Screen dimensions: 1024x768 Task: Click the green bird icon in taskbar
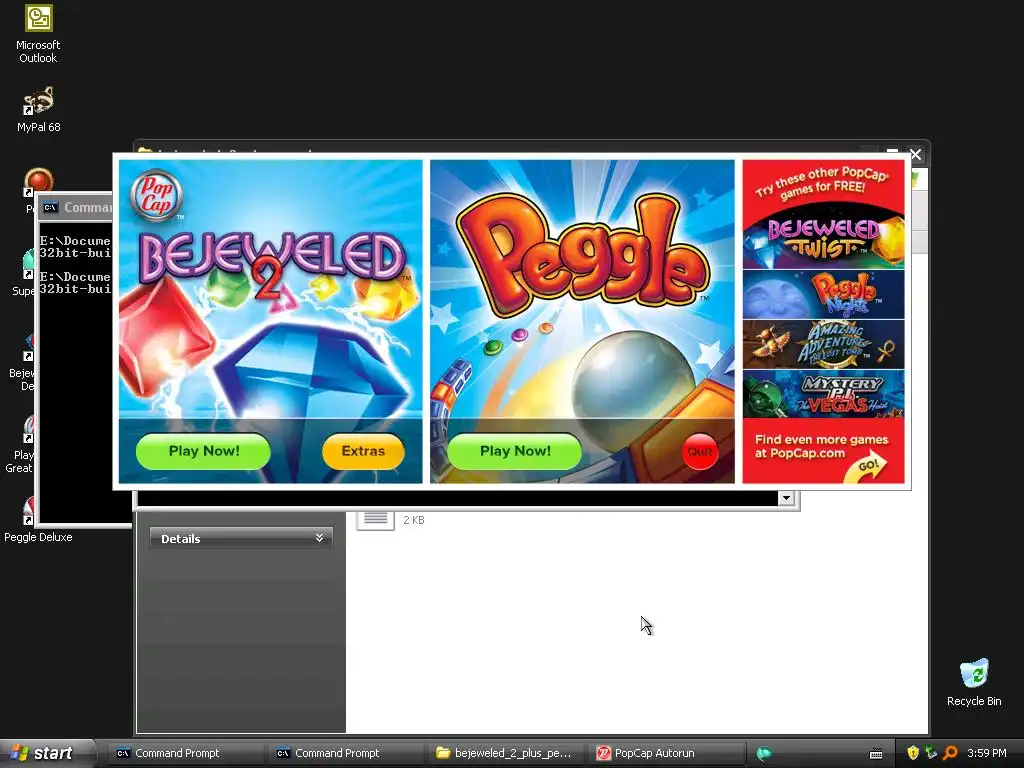coord(763,754)
